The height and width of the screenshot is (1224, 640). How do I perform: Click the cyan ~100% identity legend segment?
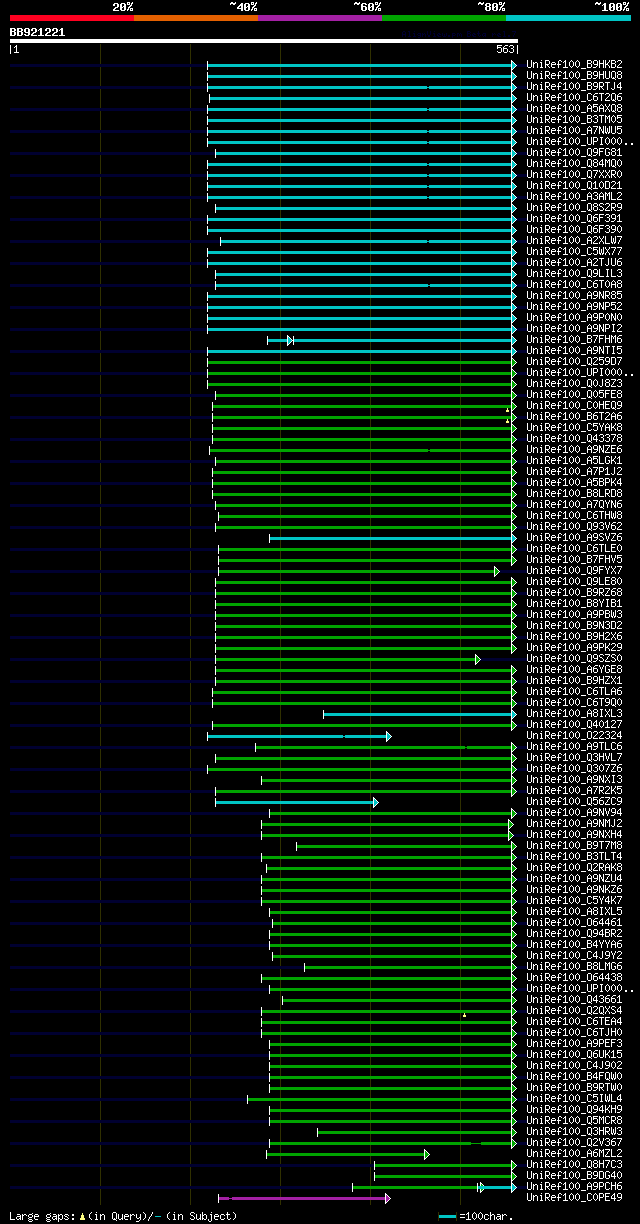coord(568,18)
